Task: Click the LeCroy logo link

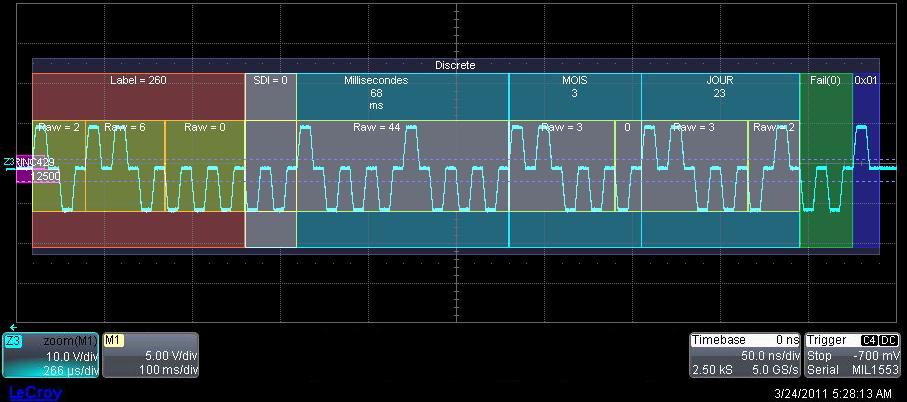Action: pos(35,393)
